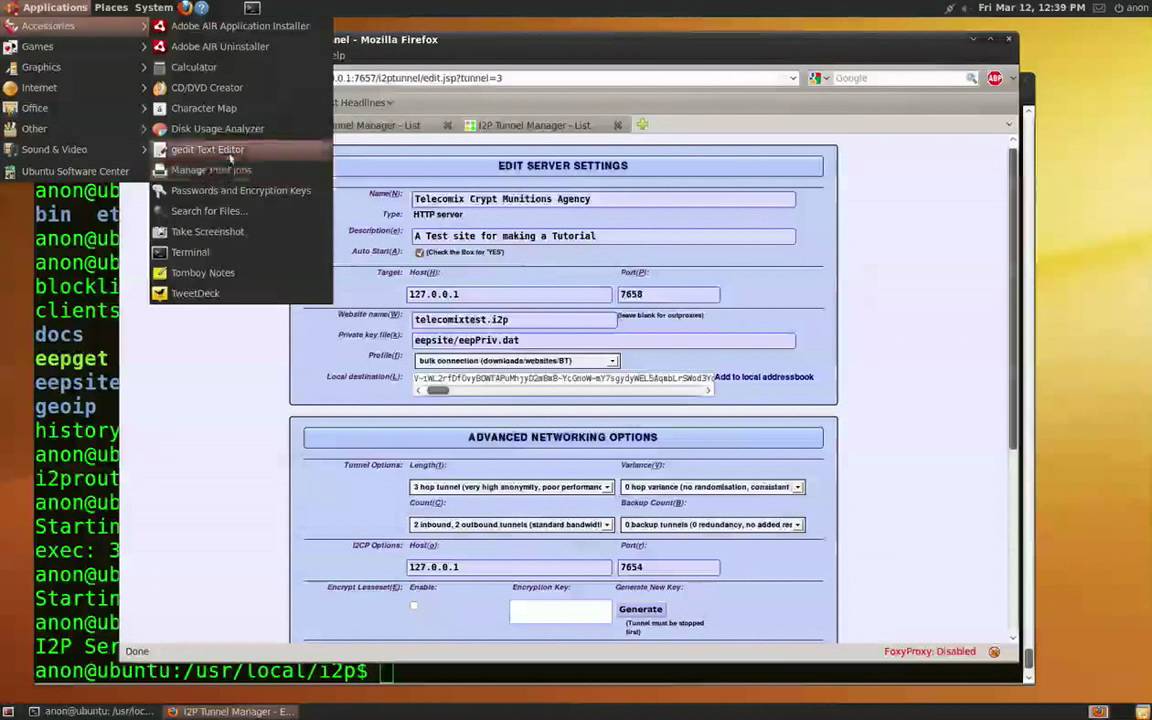Open Sound & Video submenu
Screen dimensions: 1152x720
point(75,149)
